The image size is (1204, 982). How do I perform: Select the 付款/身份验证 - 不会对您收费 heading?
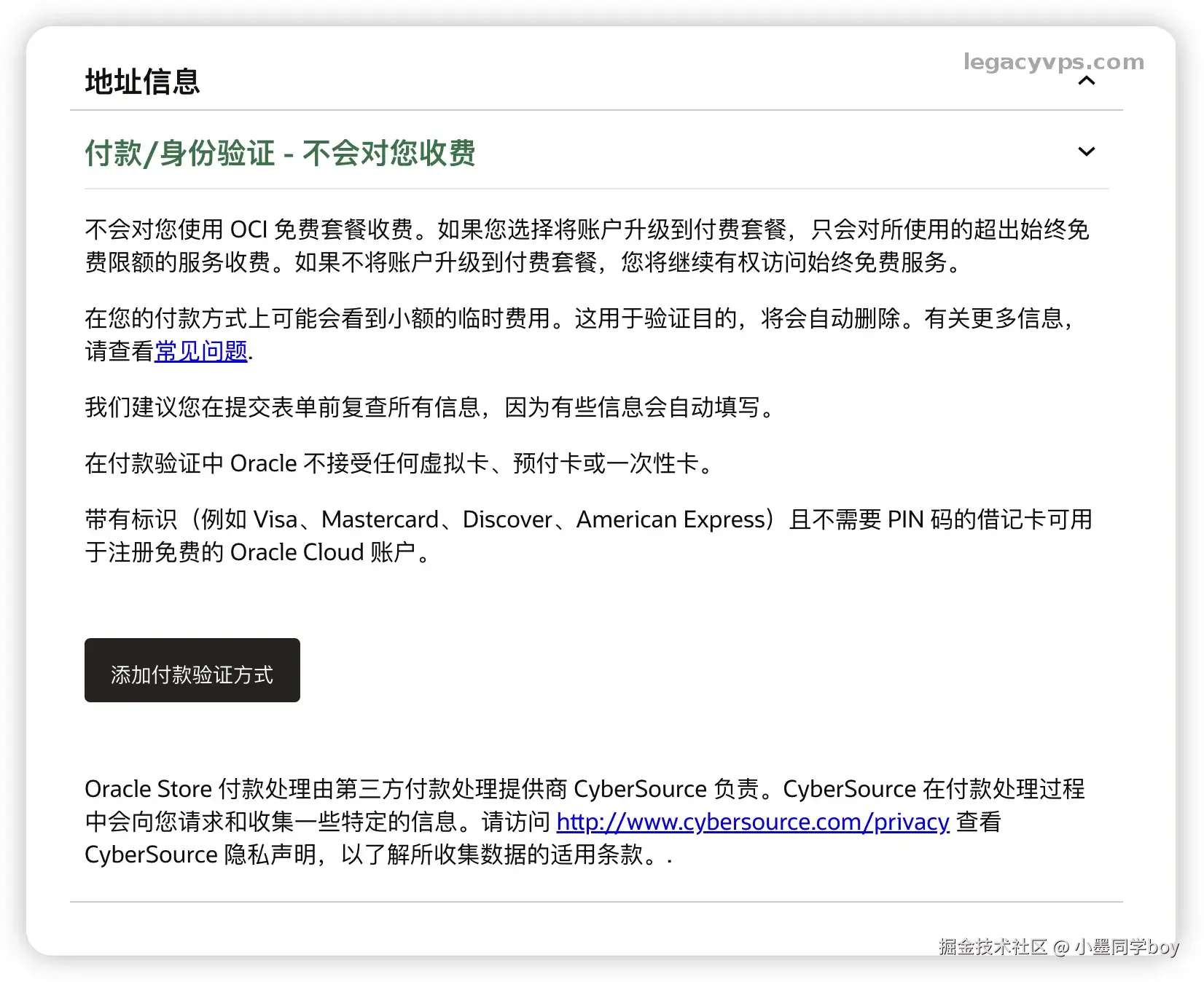(x=280, y=154)
